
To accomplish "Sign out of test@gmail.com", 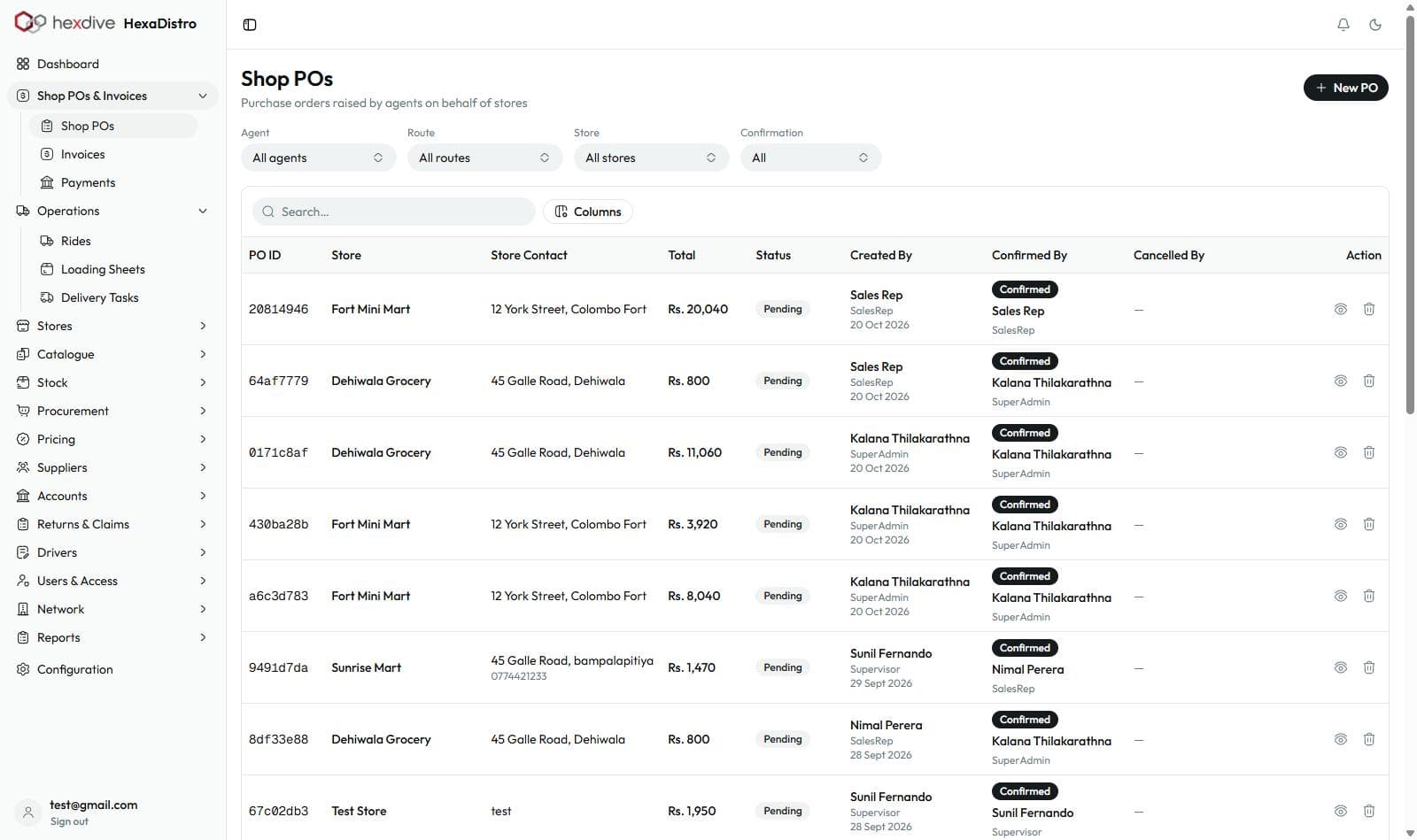I will (x=69, y=821).
